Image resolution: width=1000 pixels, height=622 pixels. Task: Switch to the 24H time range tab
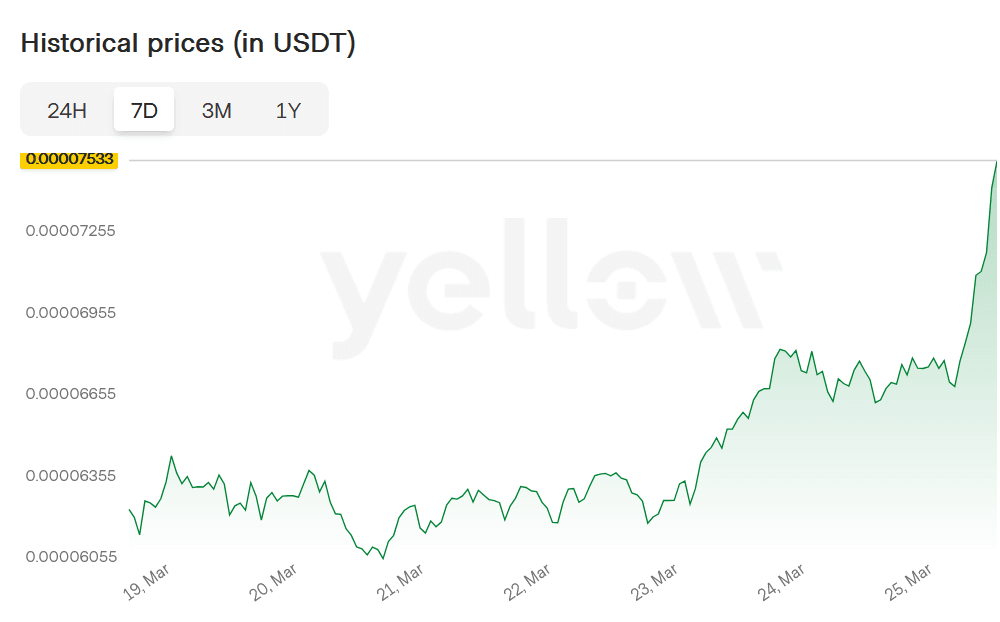click(67, 110)
